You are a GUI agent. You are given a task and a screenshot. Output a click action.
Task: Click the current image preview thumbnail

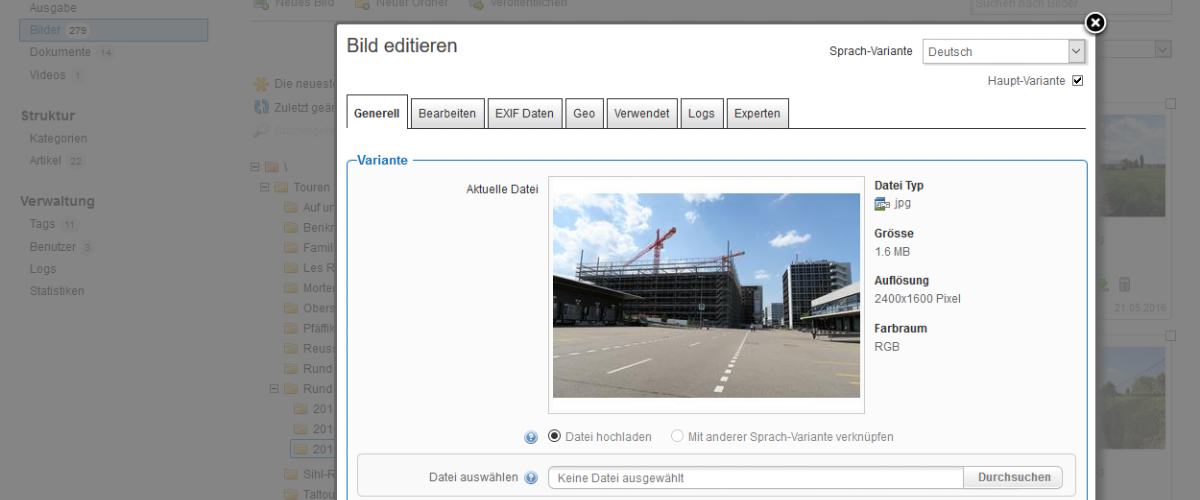705,295
